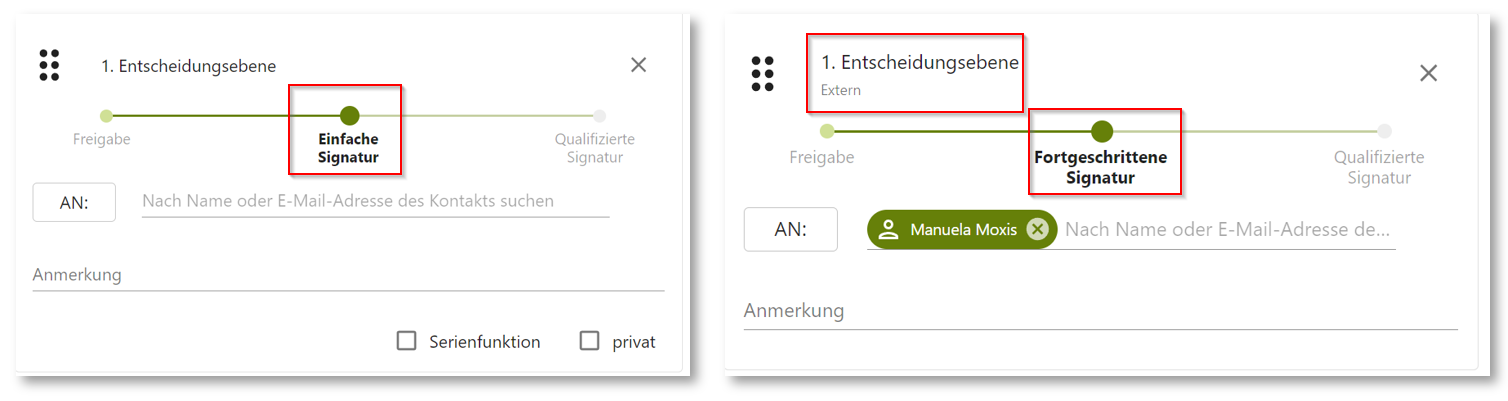The height and width of the screenshot is (401, 1508).
Task: Select Fortgeschrittene Signatur slider point
Action: (1102, 131)
